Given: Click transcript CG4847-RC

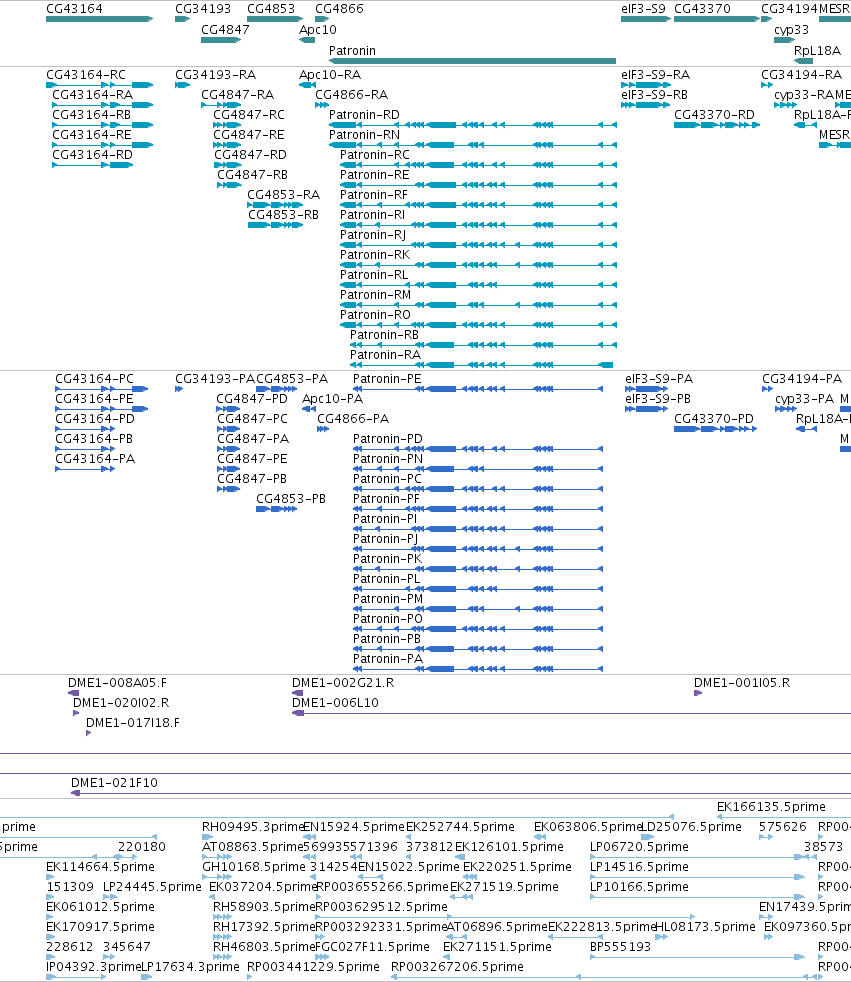Looking at the screenshot, I should pyautogui.click(x=227, y=125).
